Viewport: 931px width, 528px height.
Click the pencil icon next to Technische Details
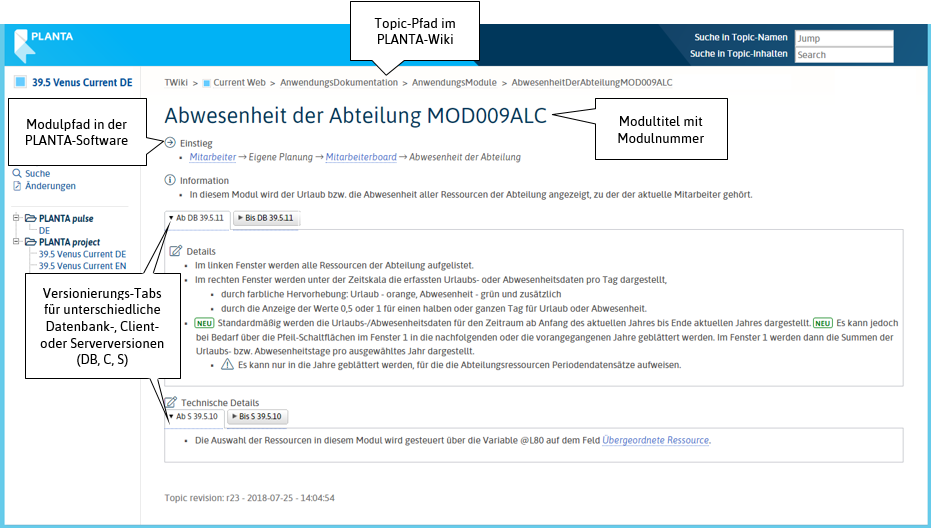[173, 401]
